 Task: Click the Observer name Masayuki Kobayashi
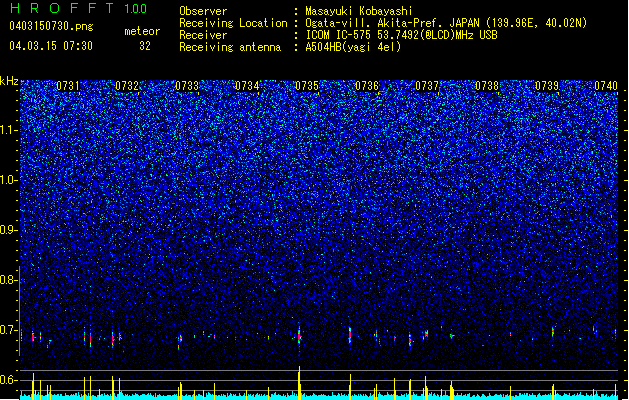(x=359, y=11)
